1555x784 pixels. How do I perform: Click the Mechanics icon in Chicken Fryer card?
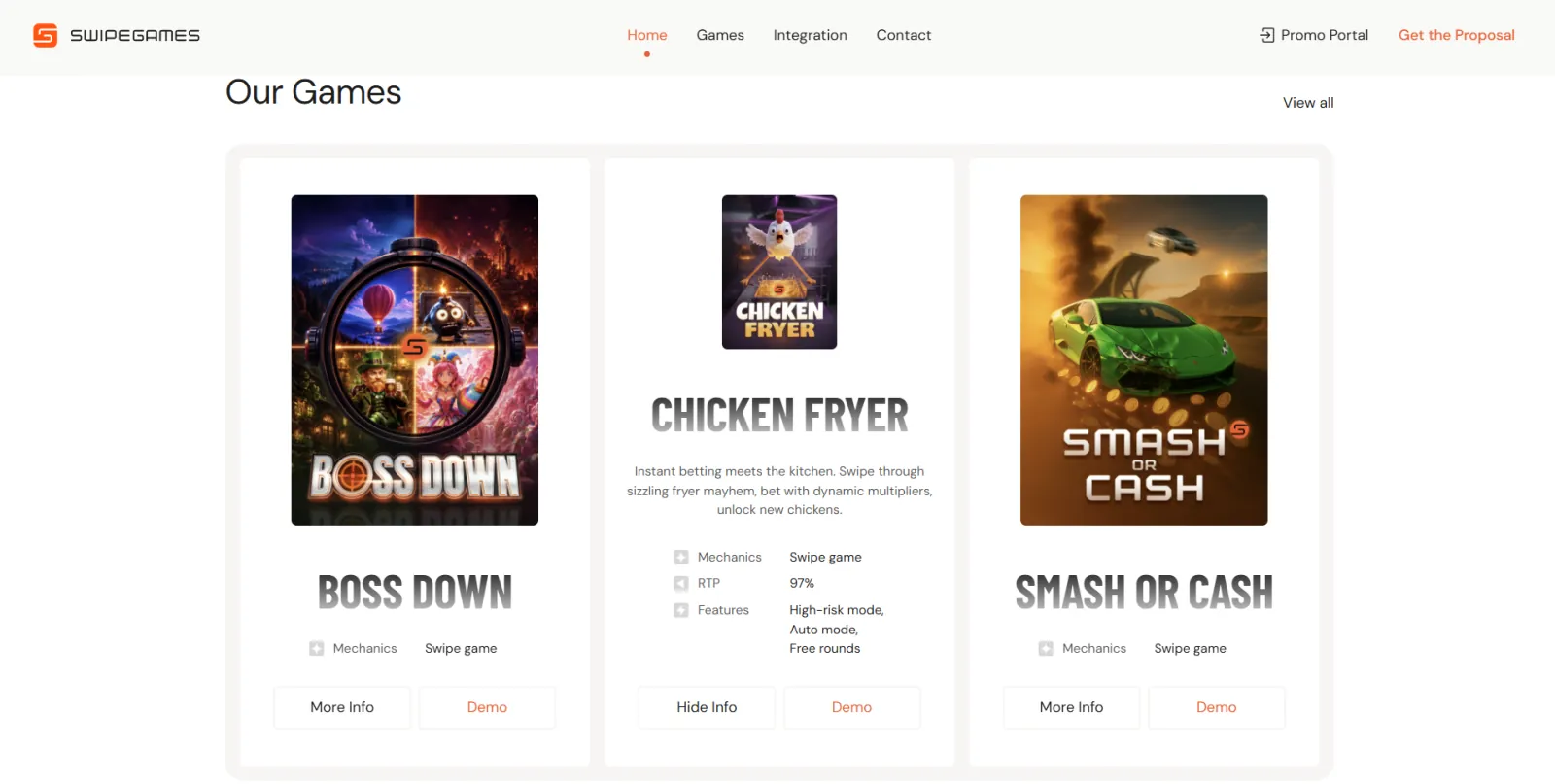tap(680, 557)
